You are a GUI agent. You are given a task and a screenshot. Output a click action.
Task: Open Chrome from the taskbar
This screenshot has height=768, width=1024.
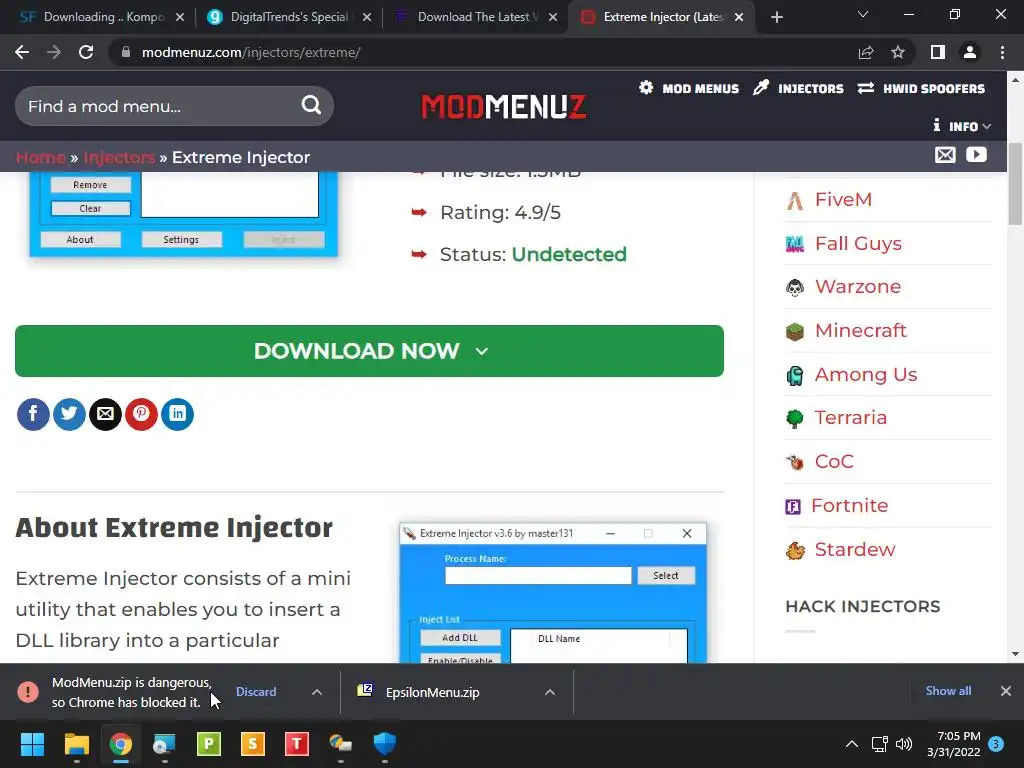pyautogui.click(x=121, y=744)
